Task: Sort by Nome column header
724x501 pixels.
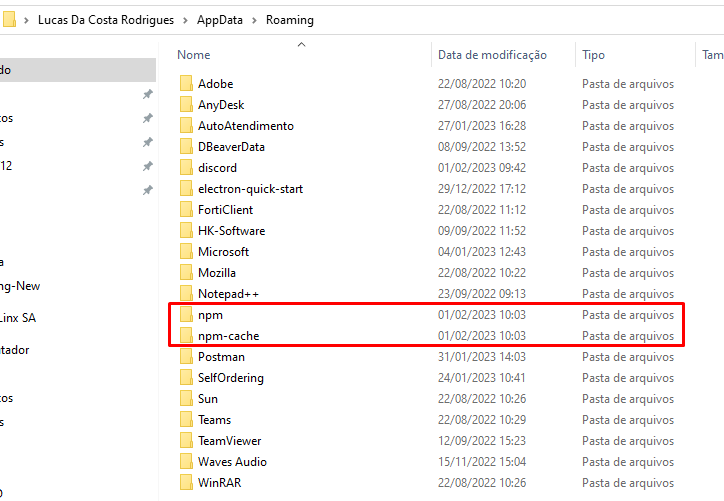Action: point(193,55)
